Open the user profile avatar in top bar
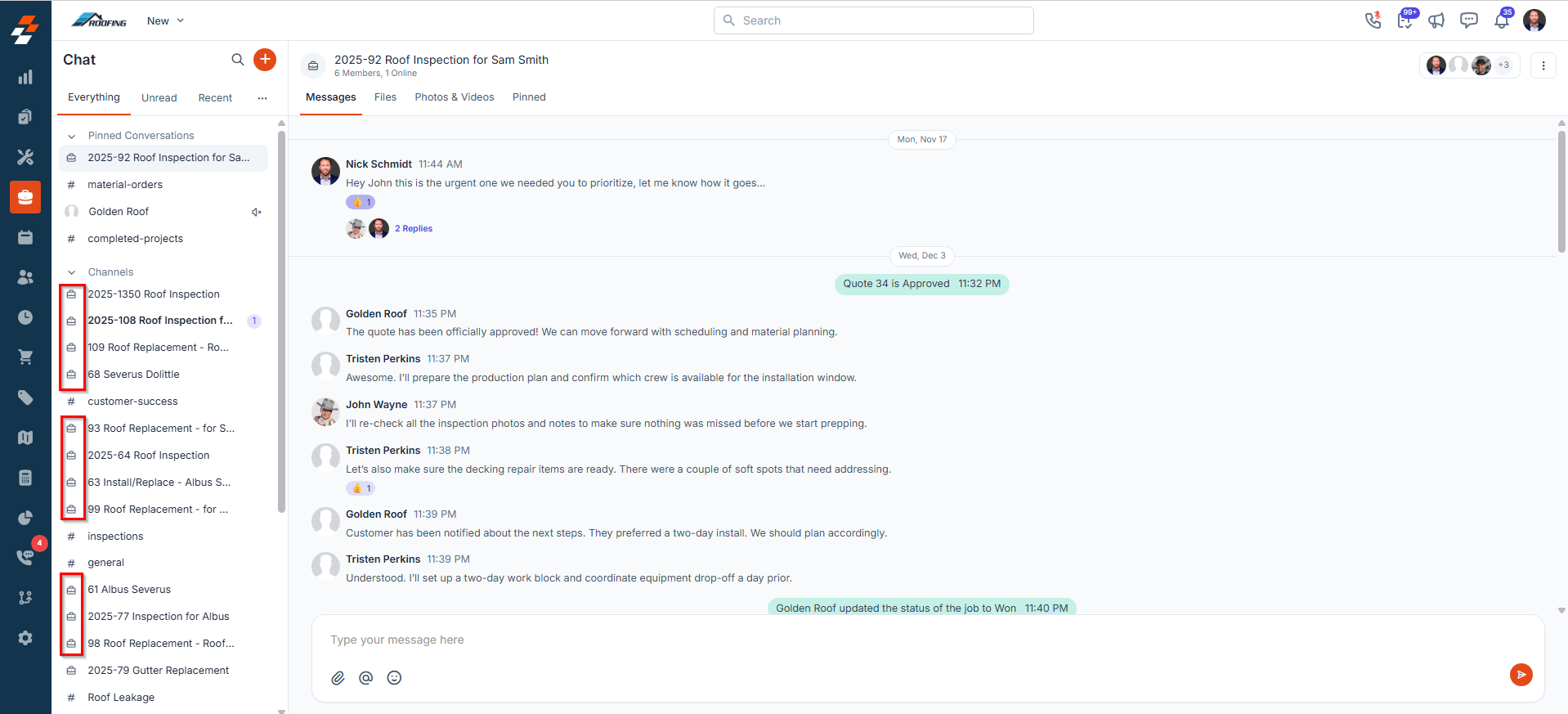 (1534, 20)
